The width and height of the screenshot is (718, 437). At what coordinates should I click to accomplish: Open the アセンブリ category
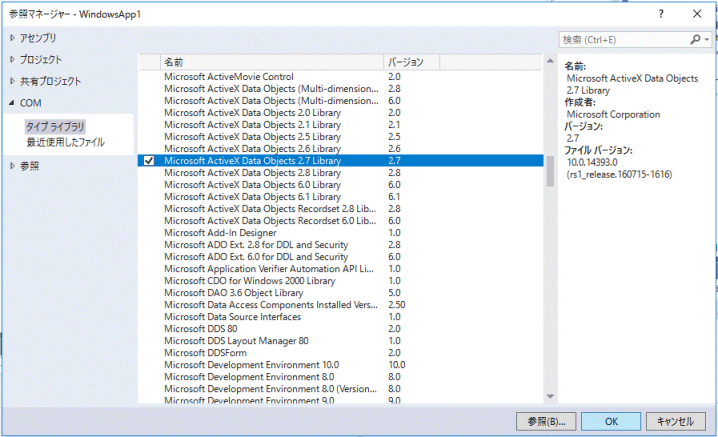click(38, 38)
